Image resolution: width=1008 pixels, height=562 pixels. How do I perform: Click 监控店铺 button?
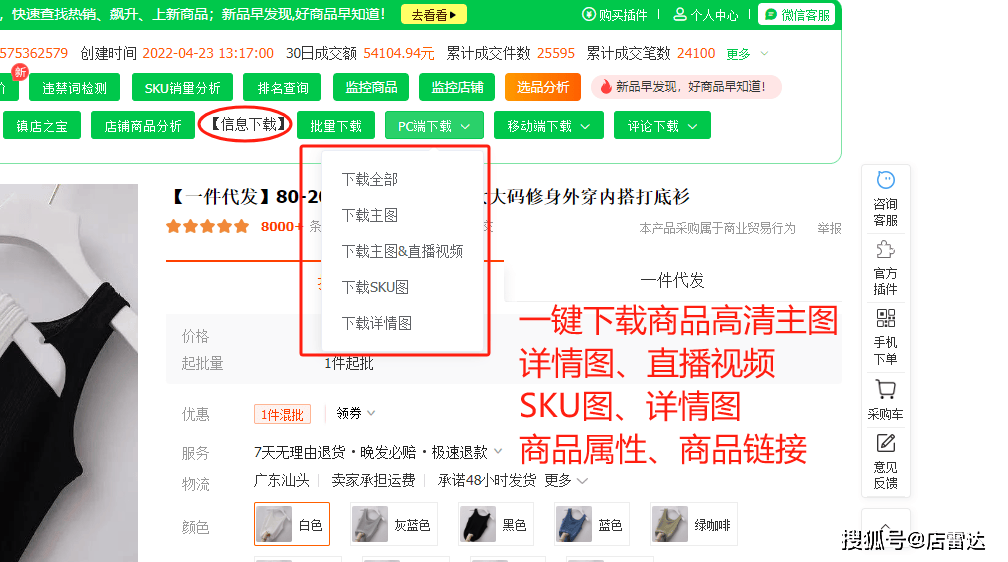coord(457,87)
